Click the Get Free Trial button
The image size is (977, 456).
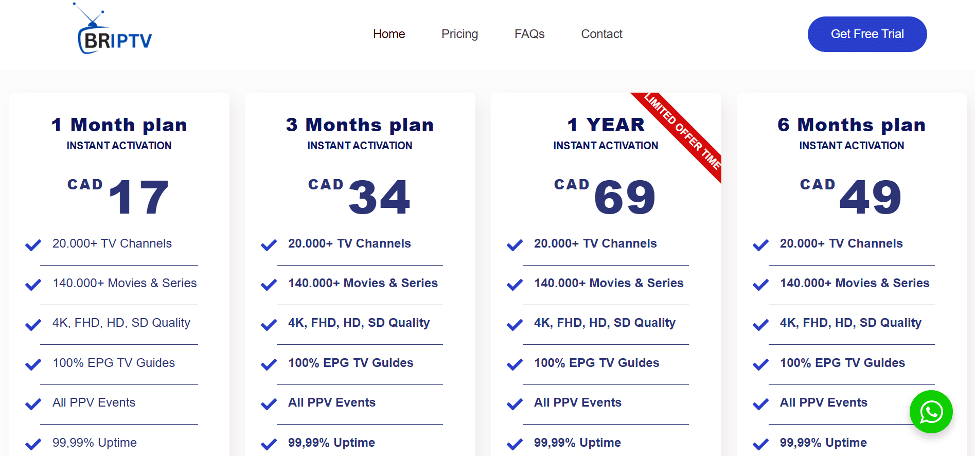[x=867, y=34]
